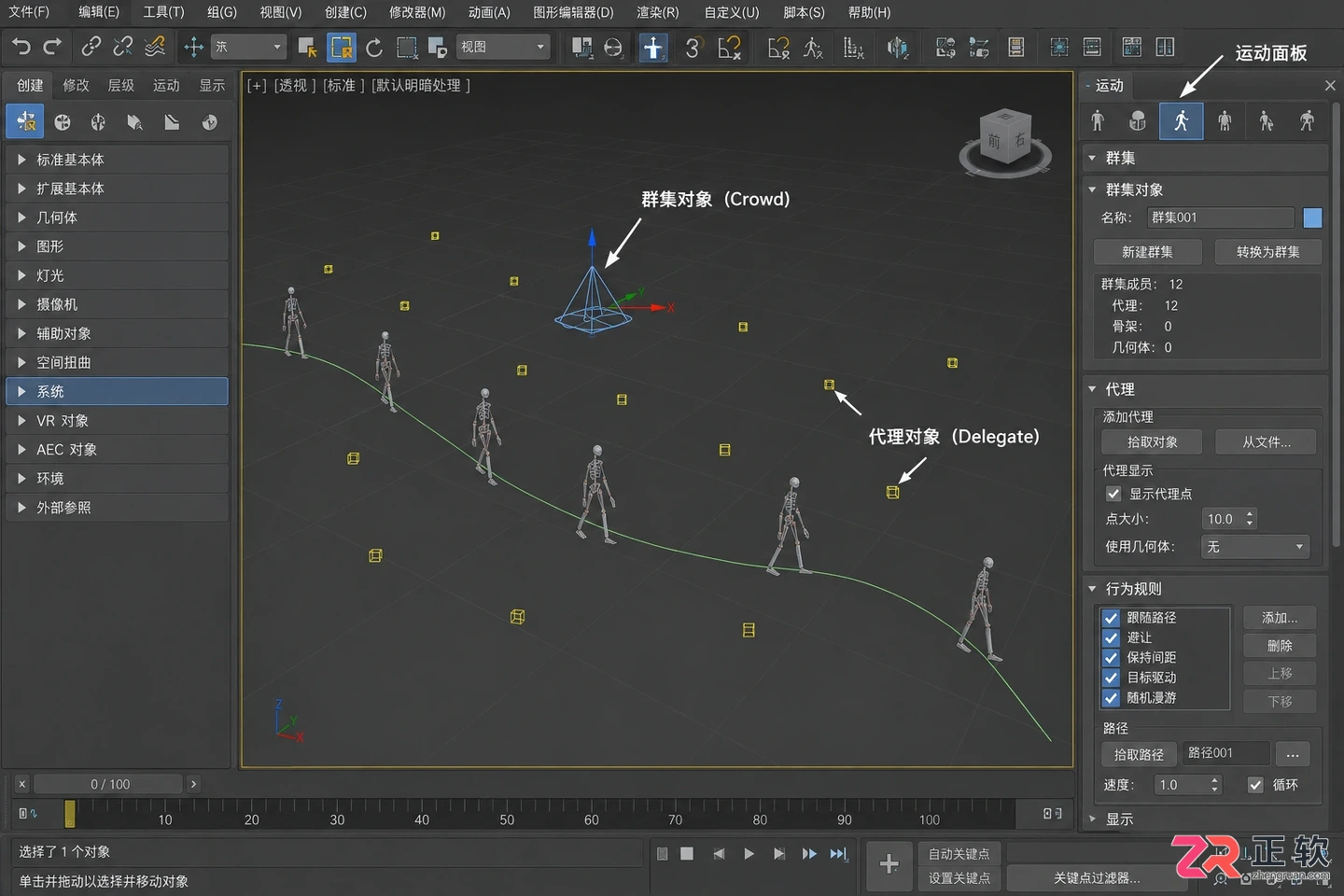The width and height of the screenshot is (1344, 896).
Task: Open the 视图 reference coordinate dropdown
Action: pyautogui.click(x=503, y=47)
